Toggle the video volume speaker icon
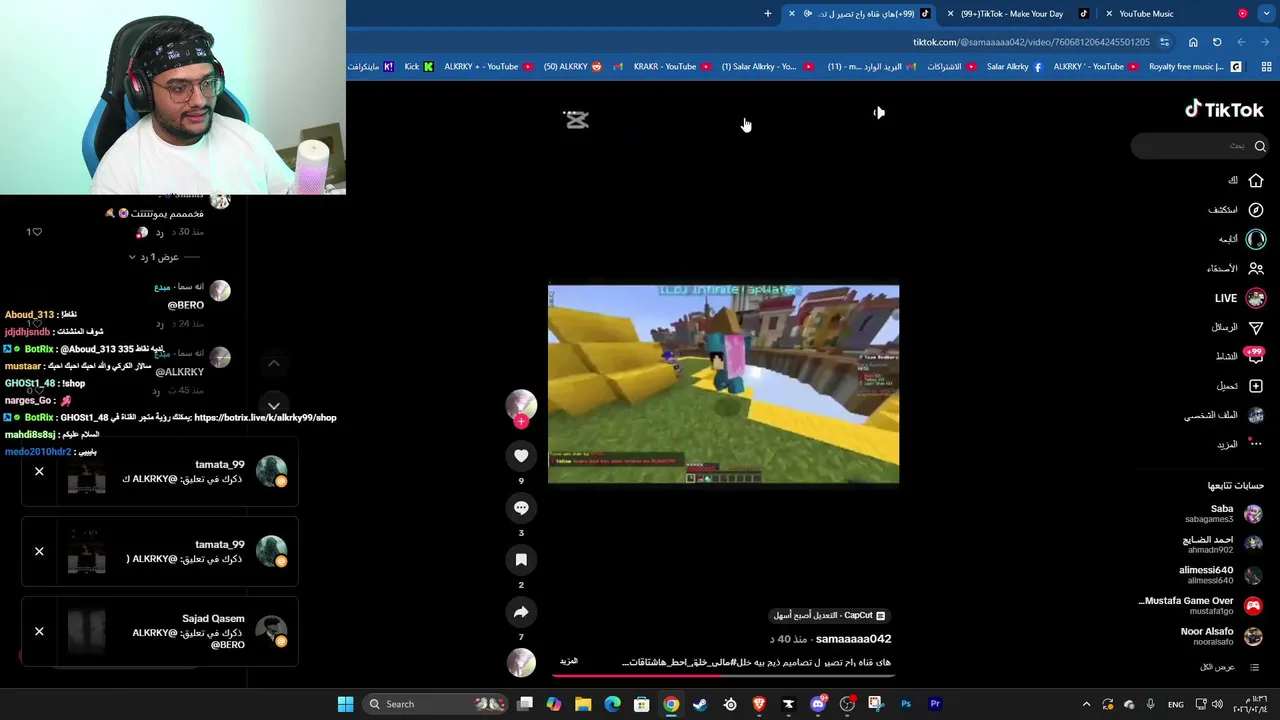The width and height of the screenshot is (1280, 720). (879, 113)
